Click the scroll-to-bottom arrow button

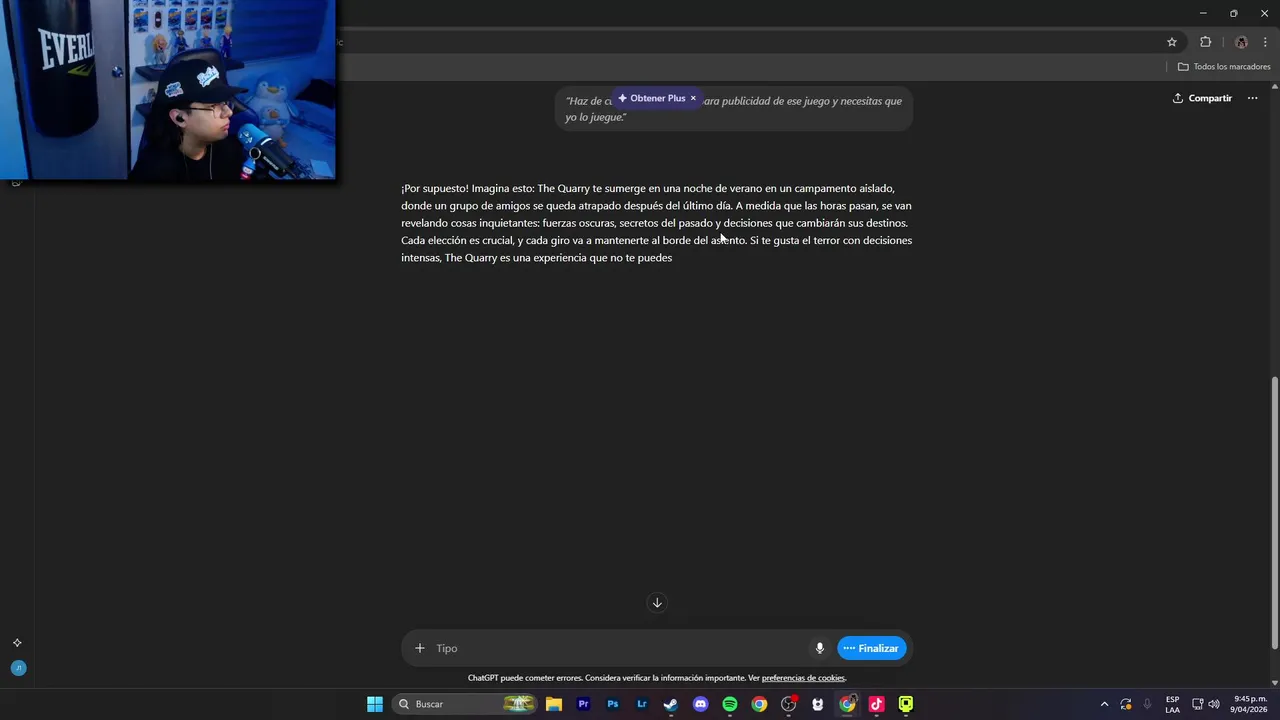pos(657,602)
